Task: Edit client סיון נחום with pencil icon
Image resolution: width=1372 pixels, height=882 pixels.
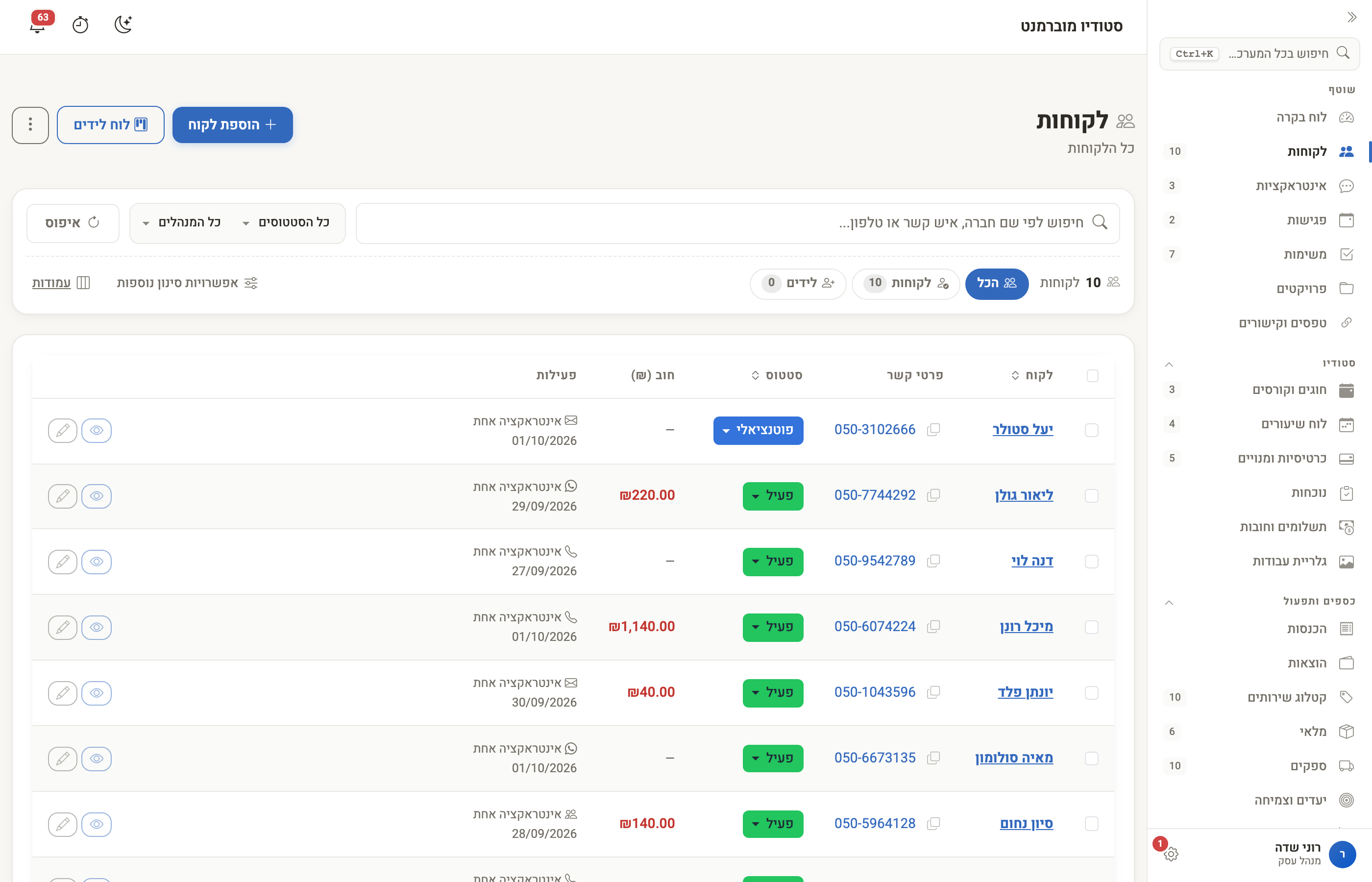Action: click(62, 825)
